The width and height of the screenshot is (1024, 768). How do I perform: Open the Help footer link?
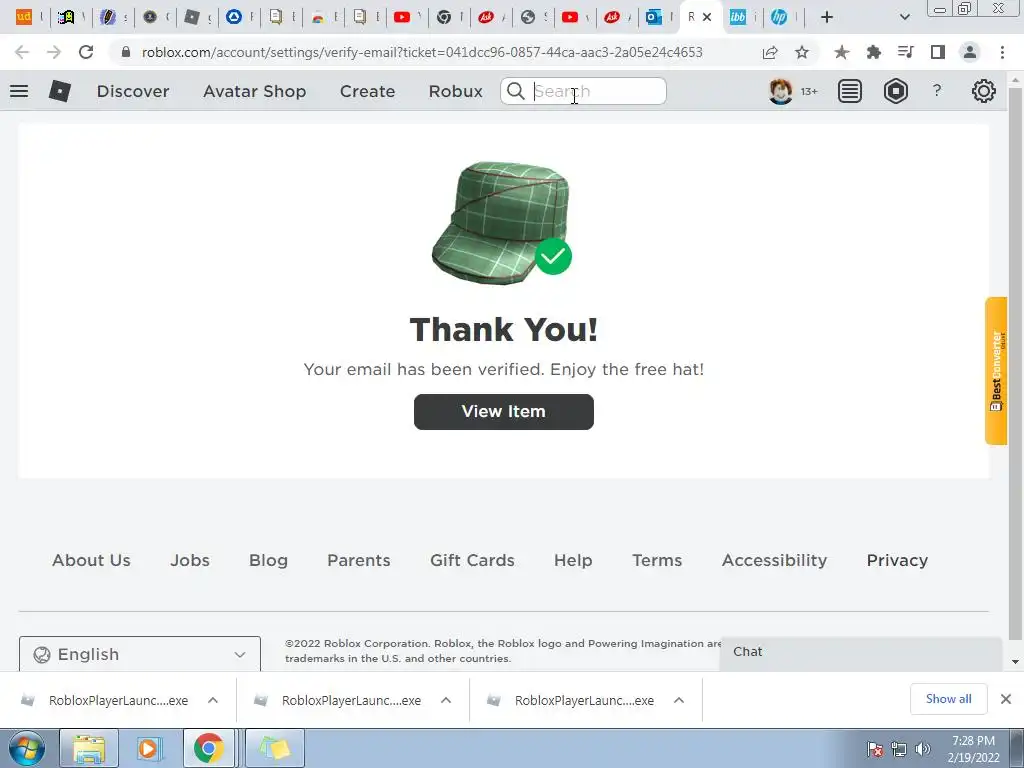573,560
